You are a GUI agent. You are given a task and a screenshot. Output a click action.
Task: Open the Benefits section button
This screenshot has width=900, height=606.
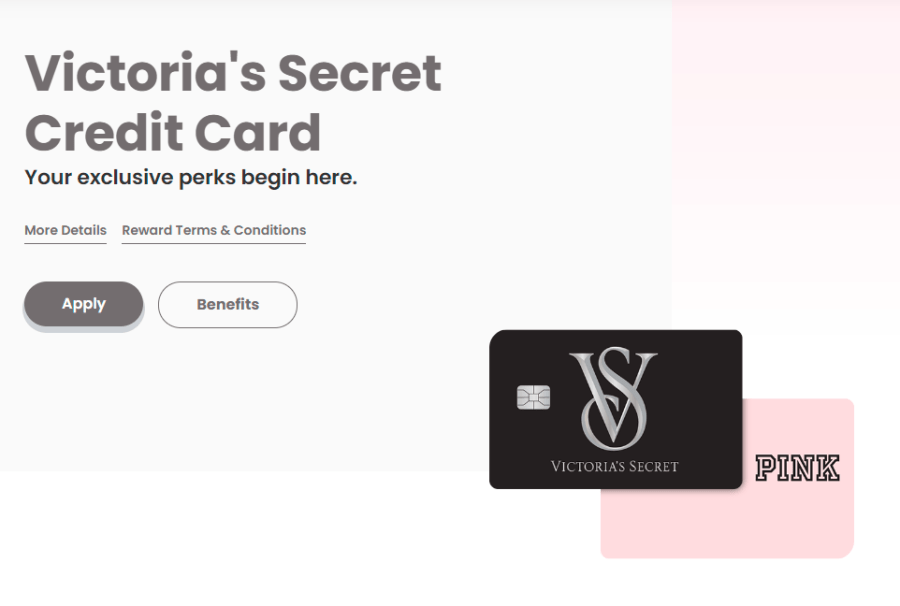pos(228,305)
